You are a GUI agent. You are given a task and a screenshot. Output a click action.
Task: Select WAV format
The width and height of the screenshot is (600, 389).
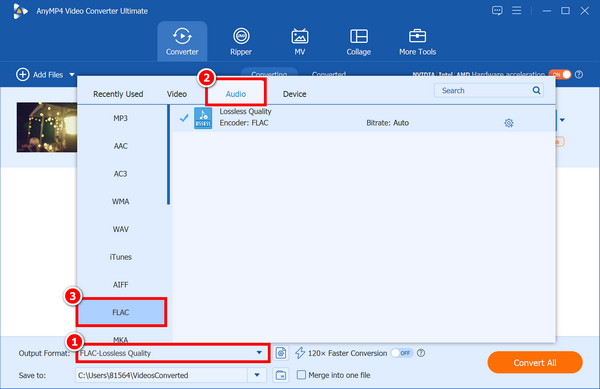121,229
